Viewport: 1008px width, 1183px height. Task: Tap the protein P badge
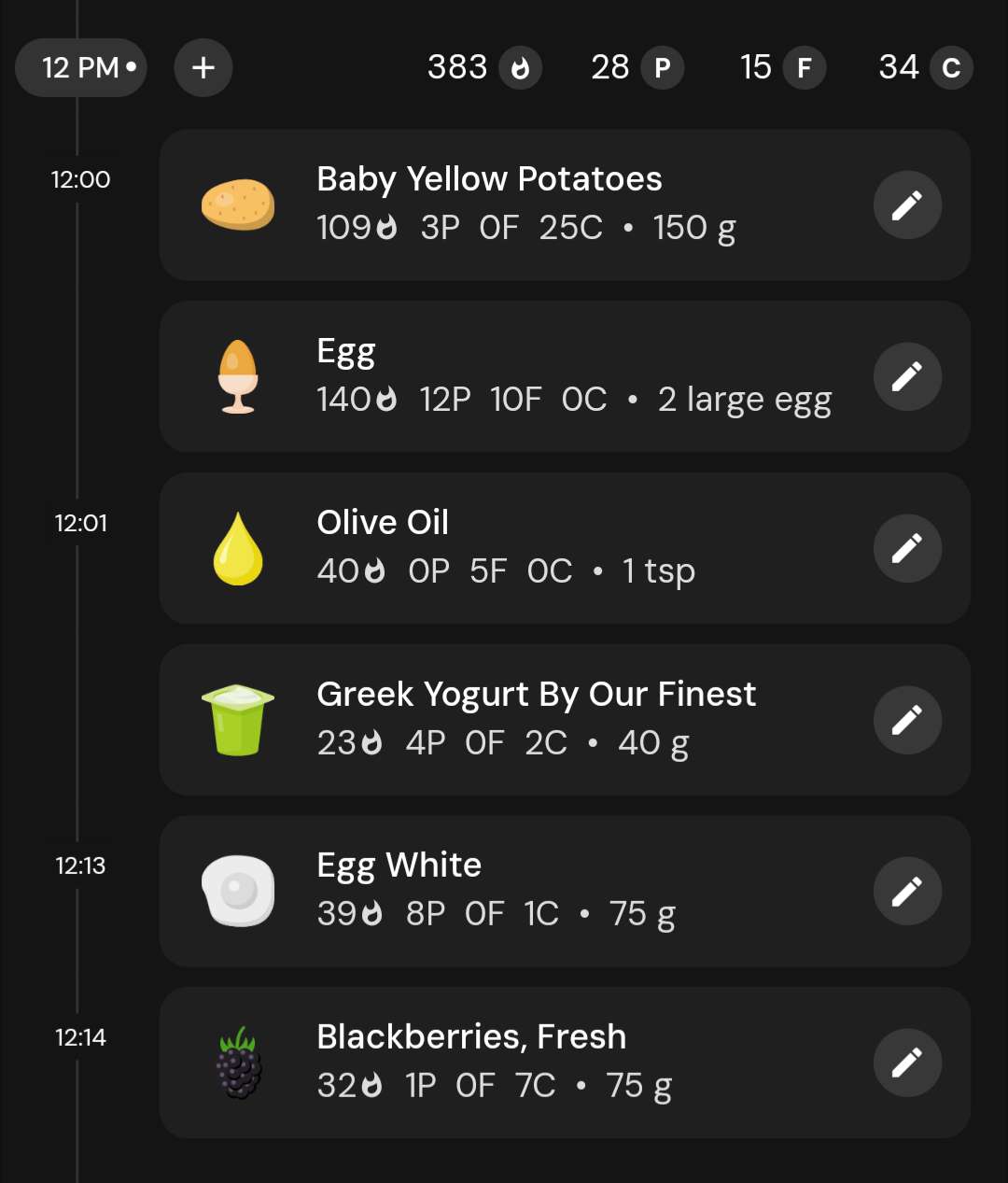click(x=663, y=68)
